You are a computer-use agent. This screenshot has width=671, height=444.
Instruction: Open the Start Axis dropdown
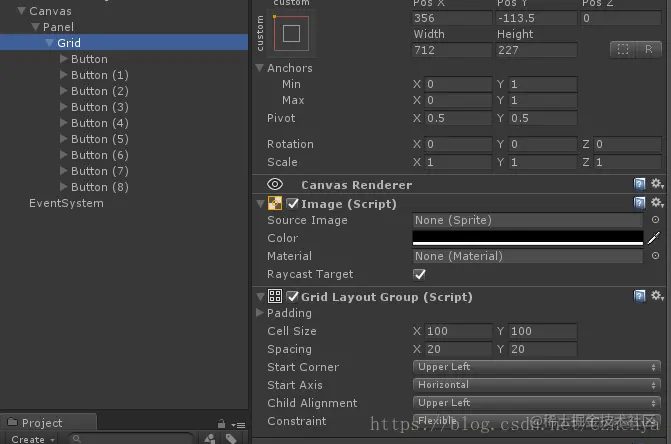[x=537, y=385]
